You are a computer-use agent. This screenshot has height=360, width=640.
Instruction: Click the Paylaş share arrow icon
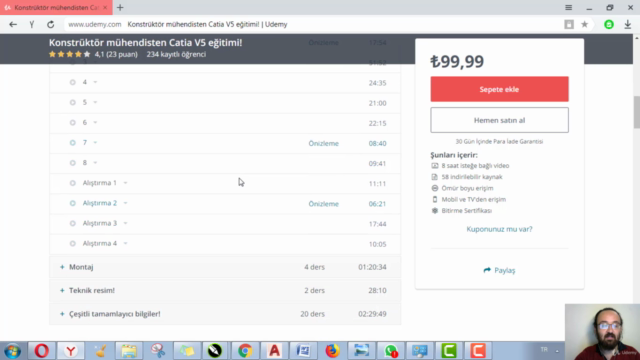coord(487,270)
